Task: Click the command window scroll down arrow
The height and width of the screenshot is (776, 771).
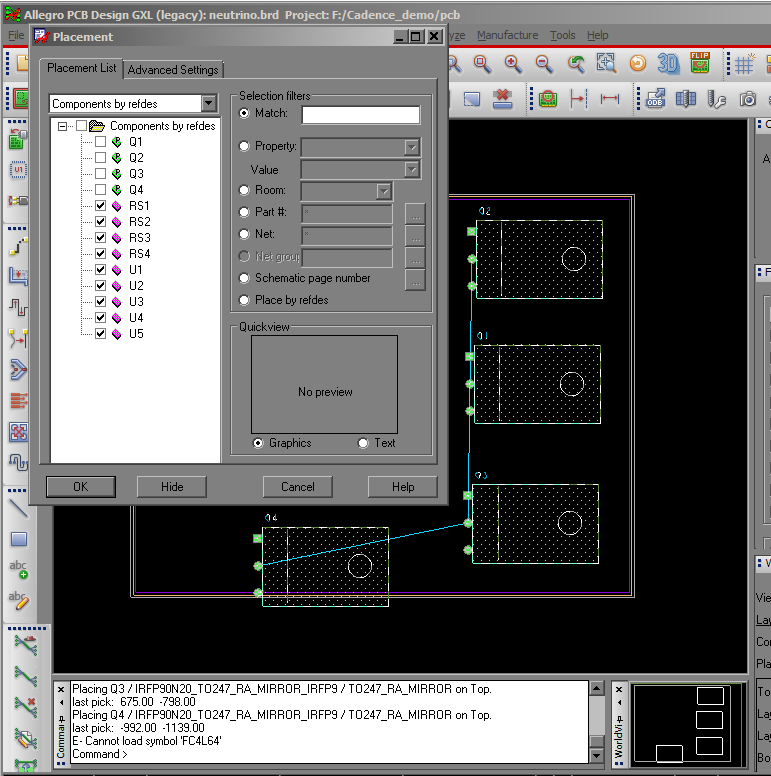Action: [597, 756]
